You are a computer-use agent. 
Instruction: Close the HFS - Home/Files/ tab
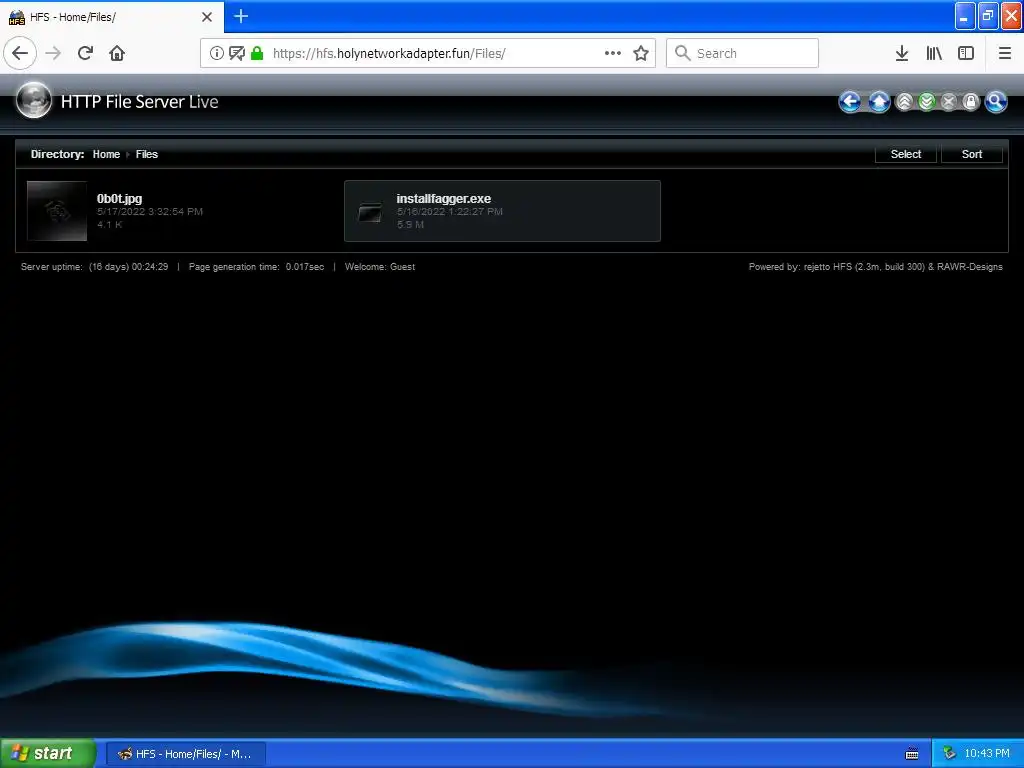[x=207, y=17]
